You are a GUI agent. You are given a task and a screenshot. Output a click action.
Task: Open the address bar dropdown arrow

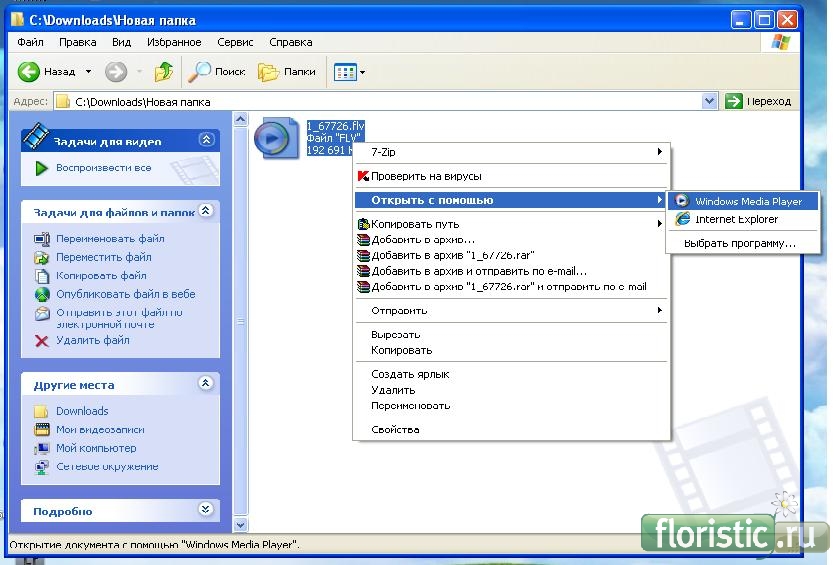coord(709,101)
